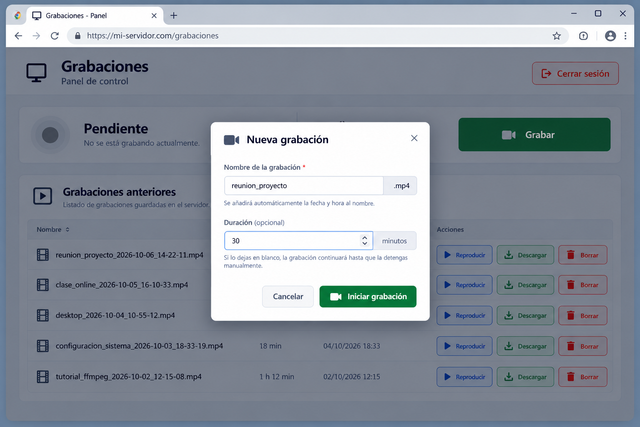The image size is (640, 427).
Task: Descargar clase_online recording
Action: point(525,285)
